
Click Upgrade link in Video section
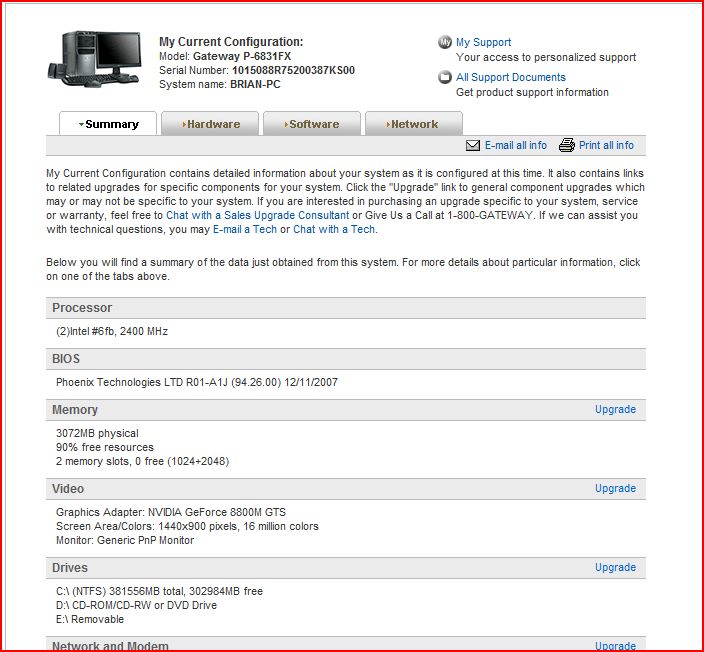click(x=615, y=489)
